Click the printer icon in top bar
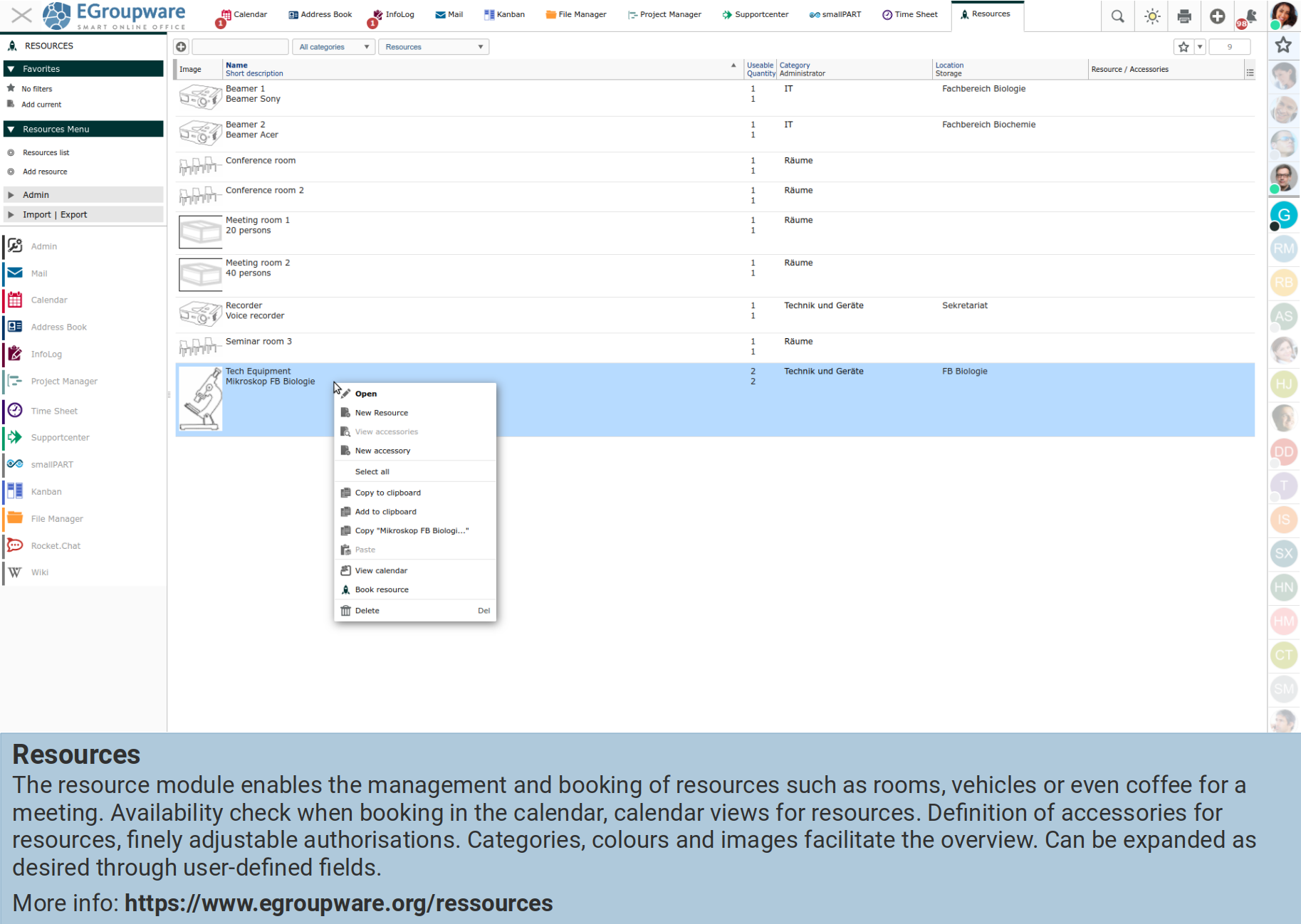Screen dimensions: 1301x924 point(1184,16)
